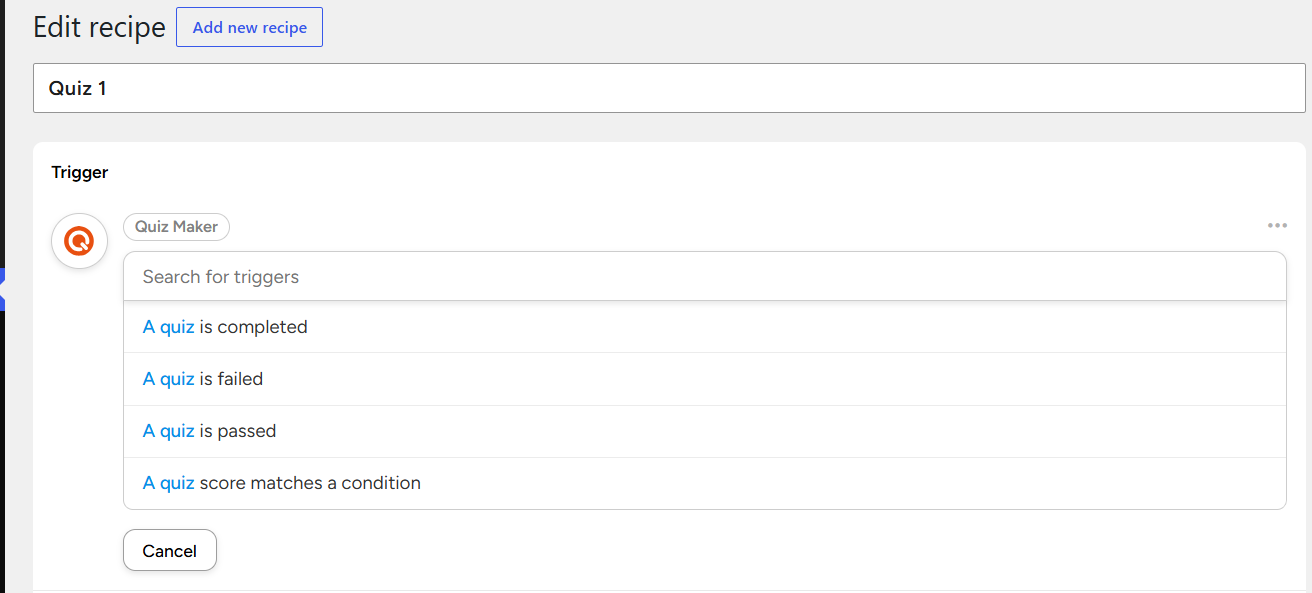
Task: Cancel the trigger selection
Action: 170,550
